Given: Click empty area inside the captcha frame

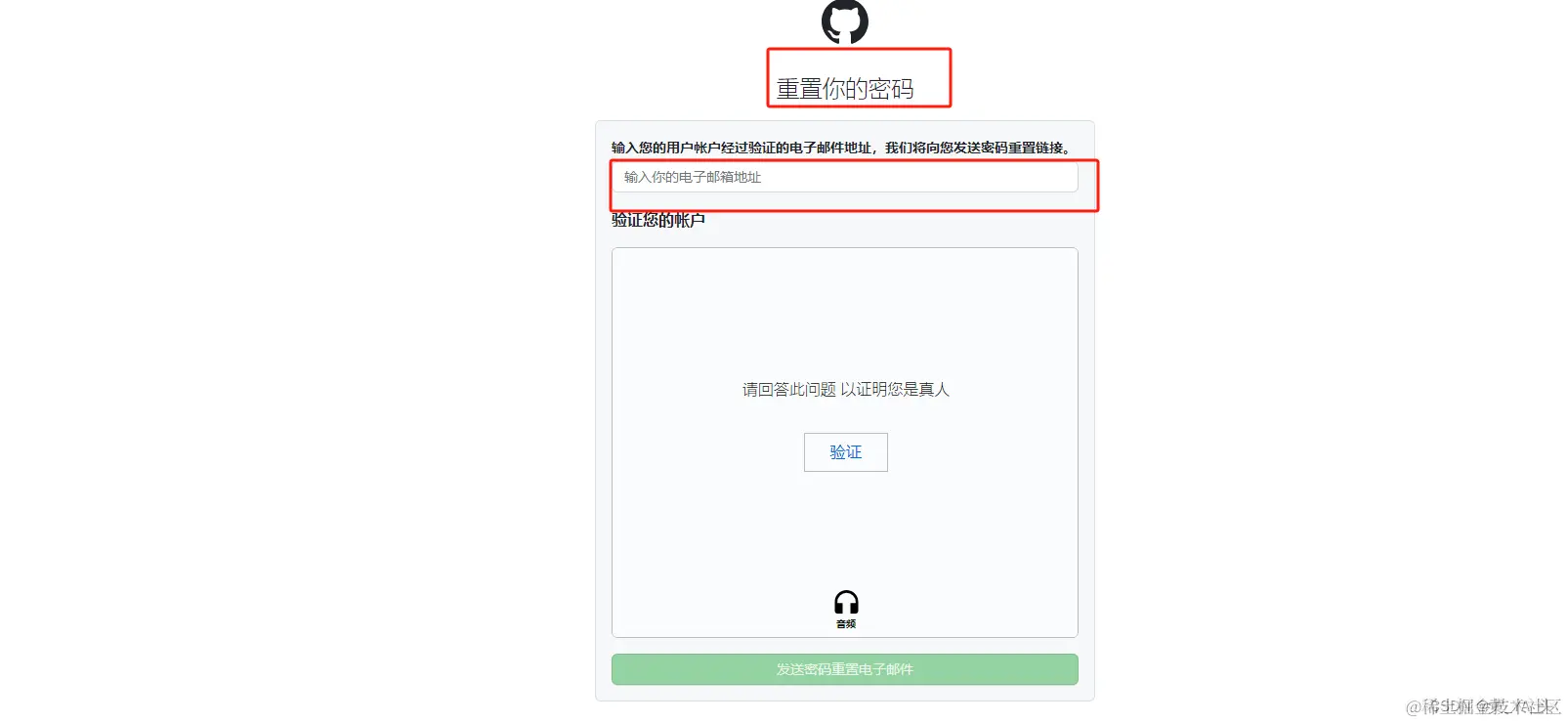Looking at the screenshot, I should click(845, 313).
